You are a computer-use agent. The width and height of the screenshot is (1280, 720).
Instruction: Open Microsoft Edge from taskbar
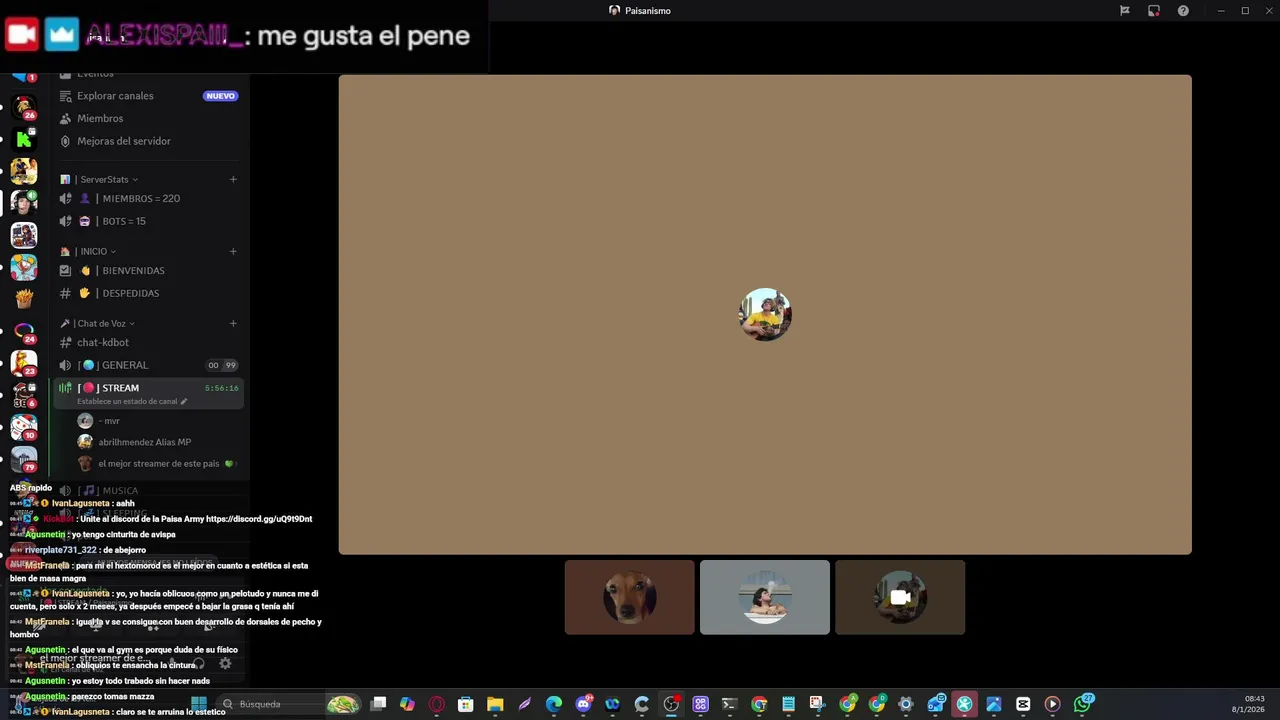coord(553,704)
